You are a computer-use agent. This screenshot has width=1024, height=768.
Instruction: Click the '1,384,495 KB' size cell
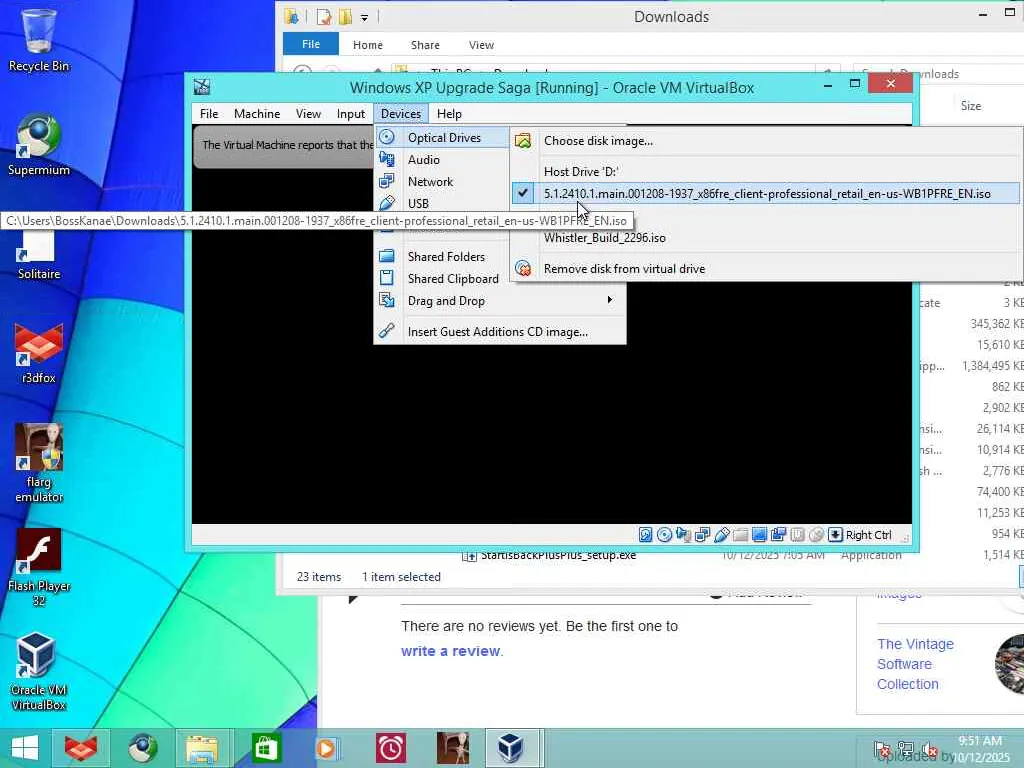point(992,366)
